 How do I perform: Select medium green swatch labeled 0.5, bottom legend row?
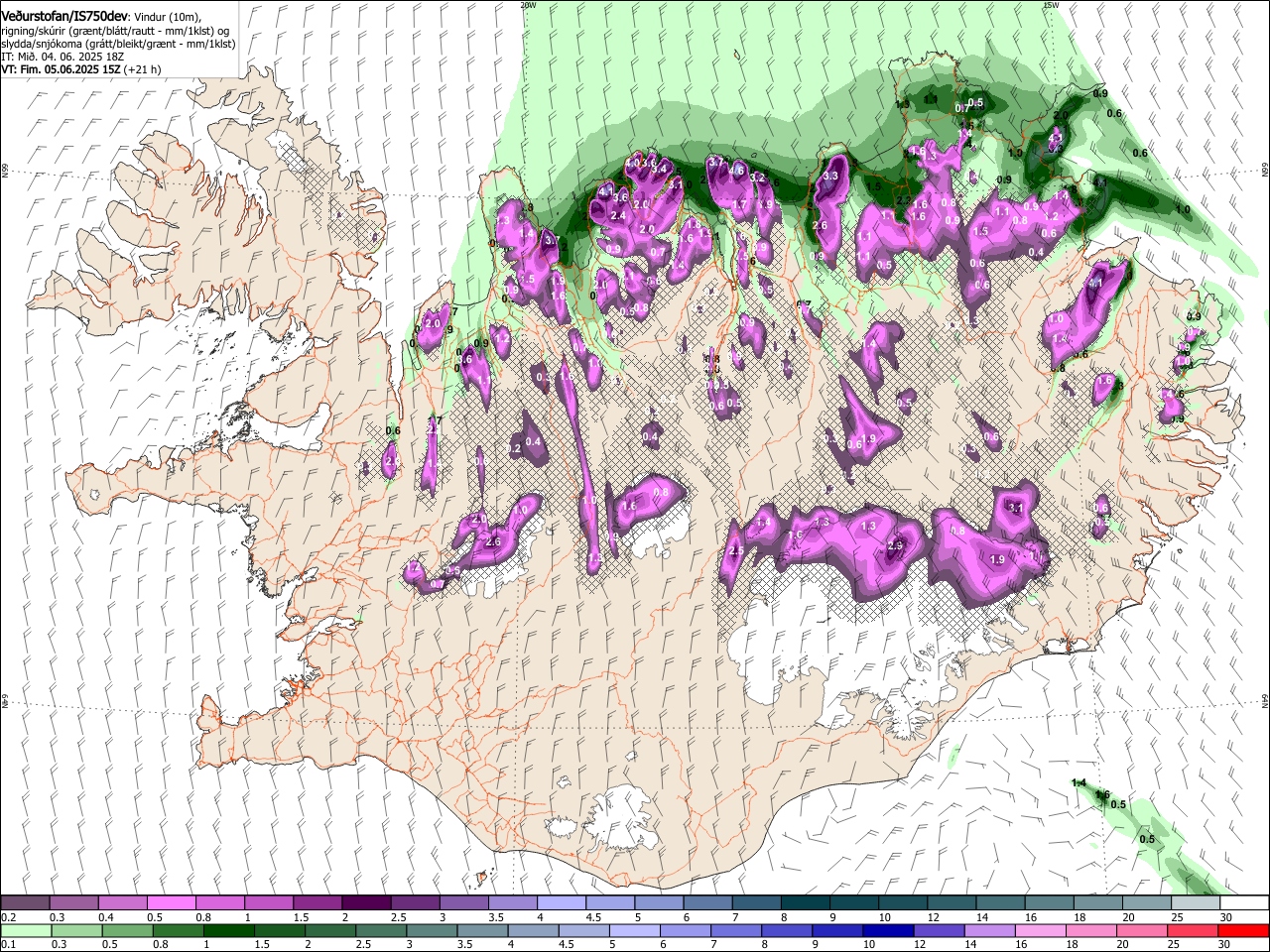[127, 930]
